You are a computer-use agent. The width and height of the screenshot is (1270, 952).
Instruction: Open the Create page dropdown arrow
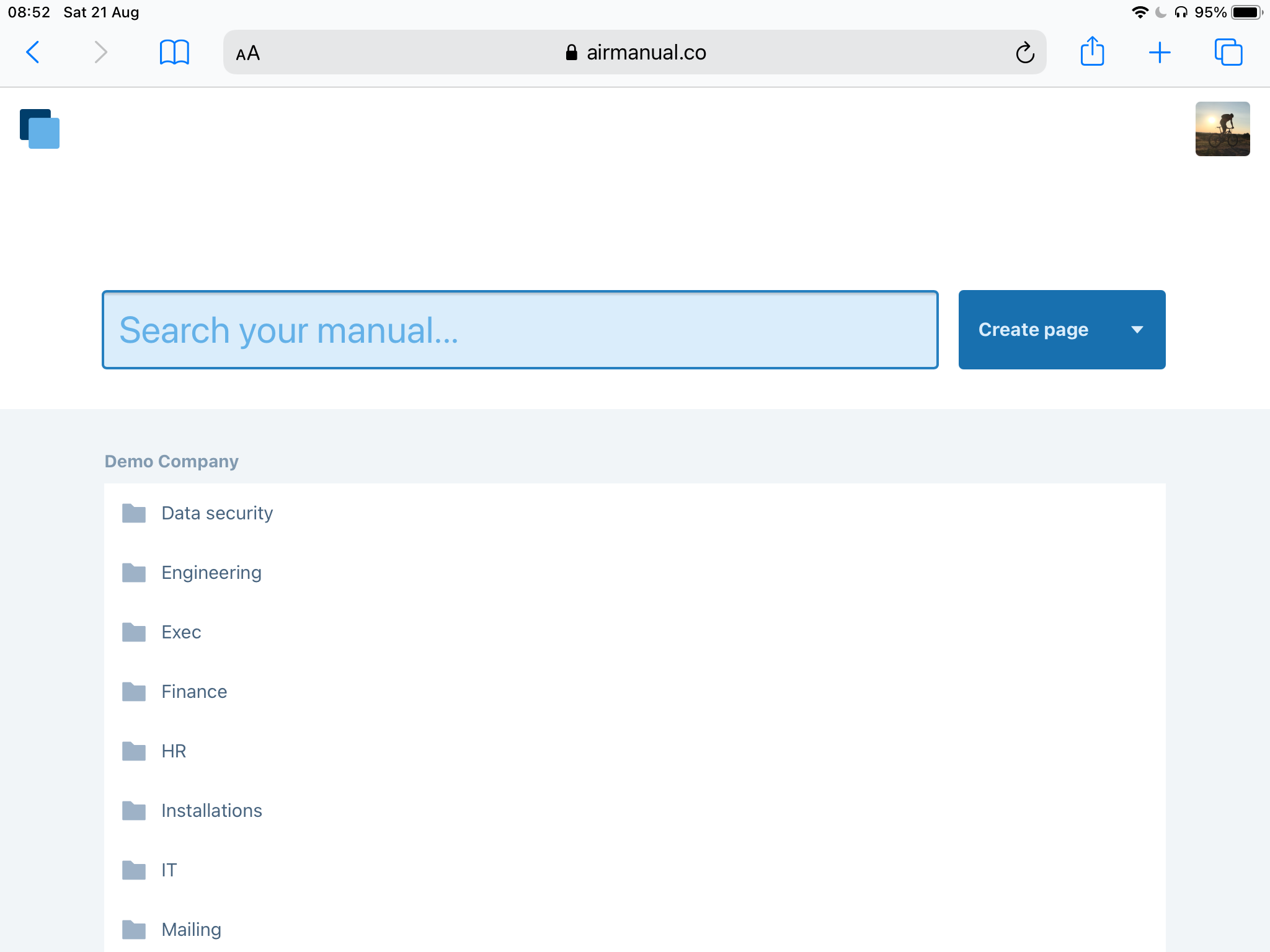click(1137, 330)
